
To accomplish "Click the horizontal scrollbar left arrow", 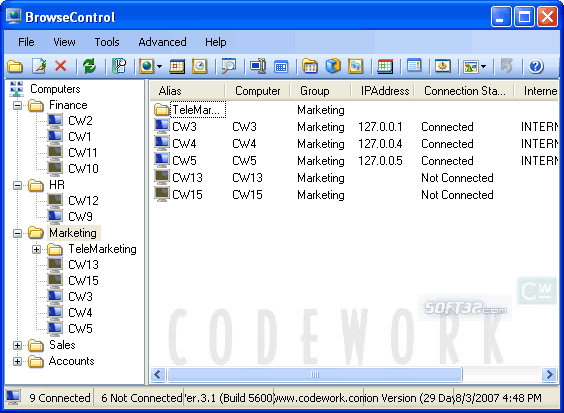I will [x=158, y=375].
